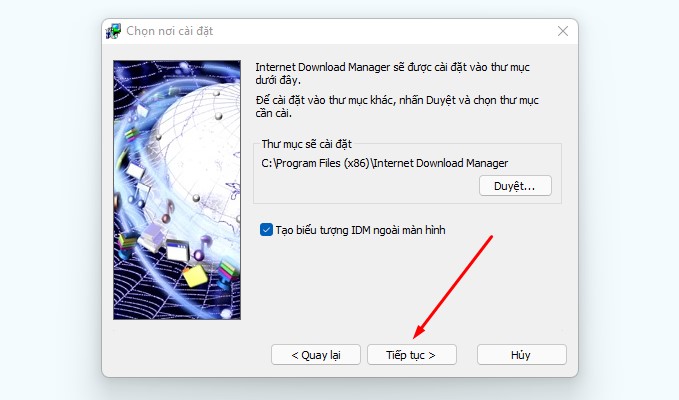Untick the Tạo biểu tượng IDM checkbox
This screenshot has height=400, width=679.
(266, 230)
